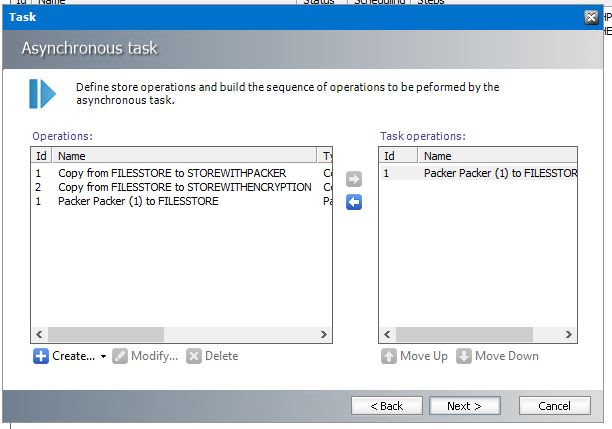
Task: Select Packer Packer (1) row in Task operations
Action: pos(478,173)
